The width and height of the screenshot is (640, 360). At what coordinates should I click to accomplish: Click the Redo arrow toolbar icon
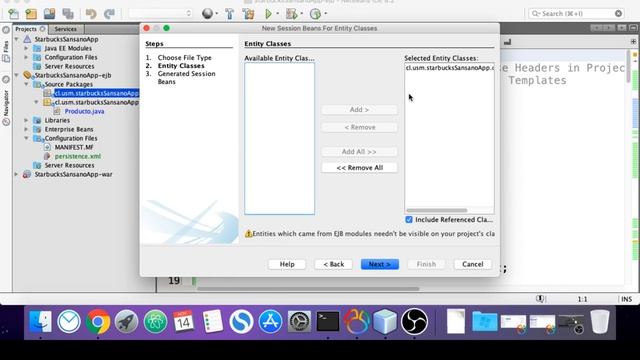(x=109, y=14)
